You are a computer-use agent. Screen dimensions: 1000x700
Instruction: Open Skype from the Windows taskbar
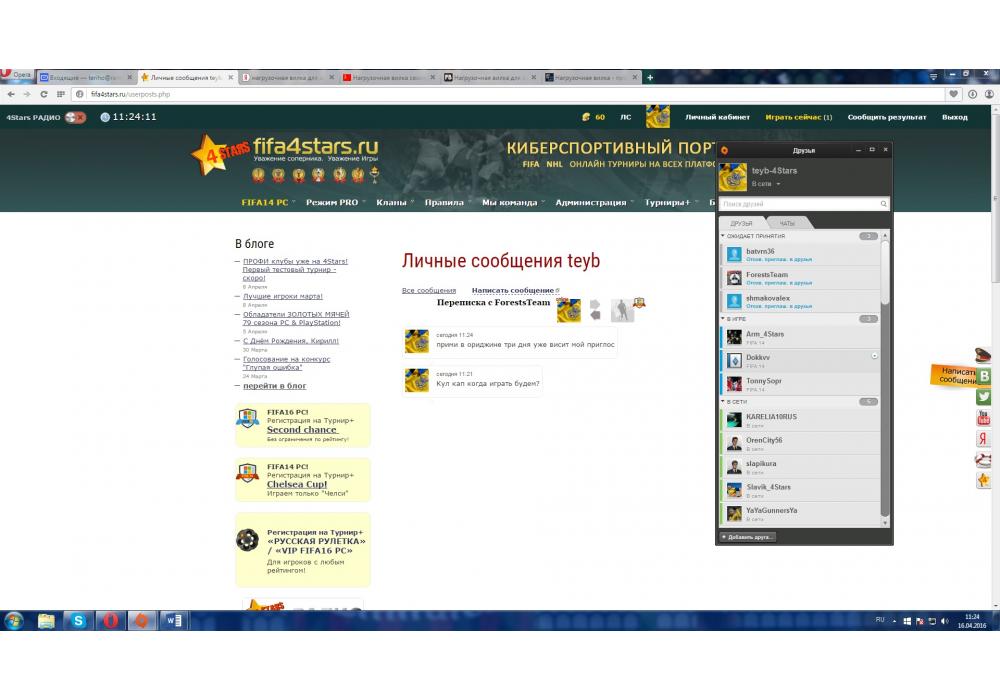click(x=77, y=621)
